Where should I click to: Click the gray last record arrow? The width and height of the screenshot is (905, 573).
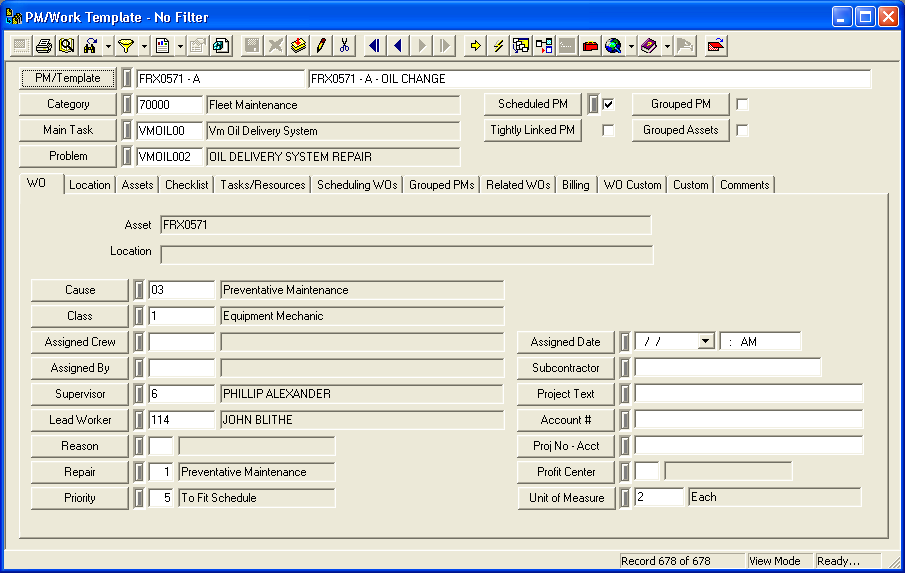[x=444, y=46]
